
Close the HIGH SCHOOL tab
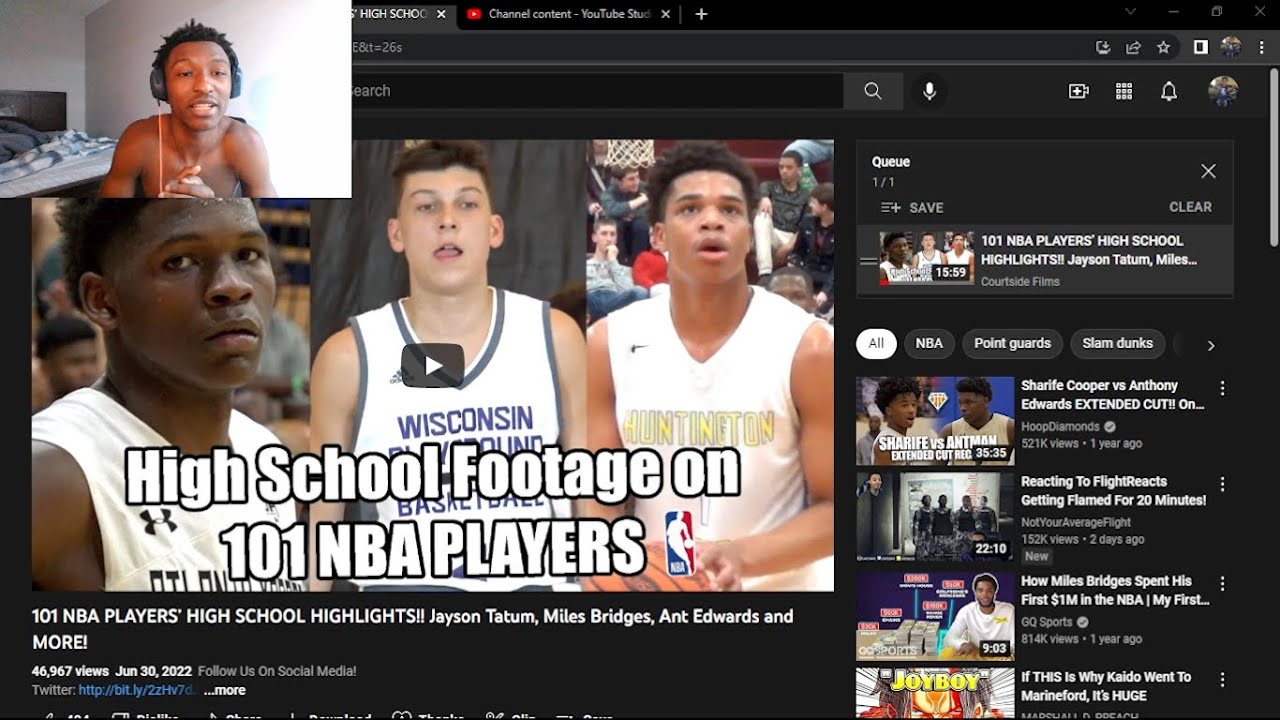click(x=441, y=14)
